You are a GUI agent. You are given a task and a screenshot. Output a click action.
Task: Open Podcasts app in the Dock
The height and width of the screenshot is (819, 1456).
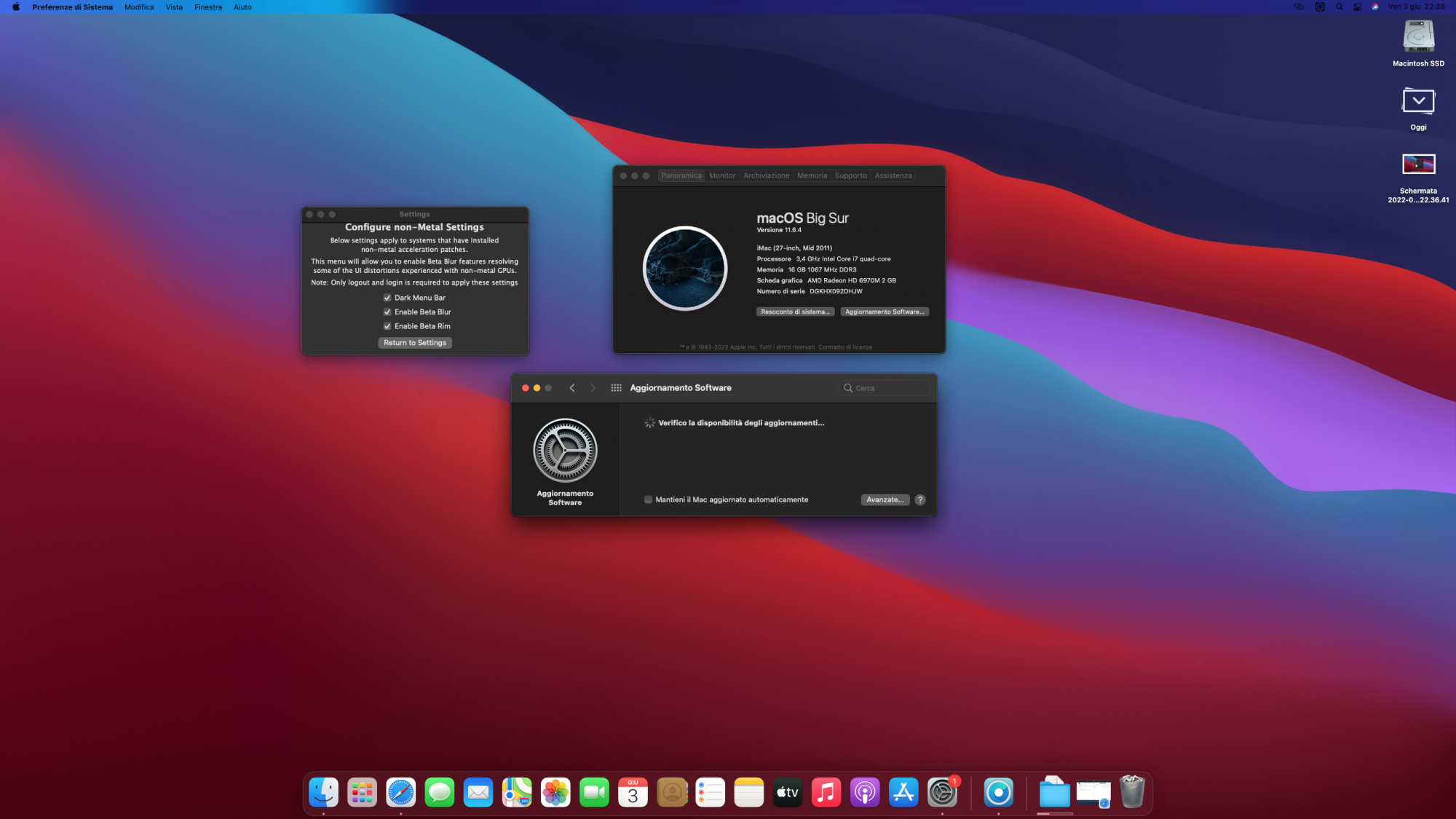[865, 792]
